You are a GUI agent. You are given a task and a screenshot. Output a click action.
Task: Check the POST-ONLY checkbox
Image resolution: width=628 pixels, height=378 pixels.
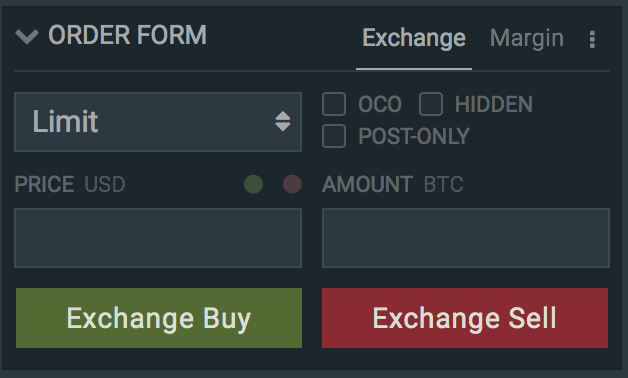click(x=334, y=136)
